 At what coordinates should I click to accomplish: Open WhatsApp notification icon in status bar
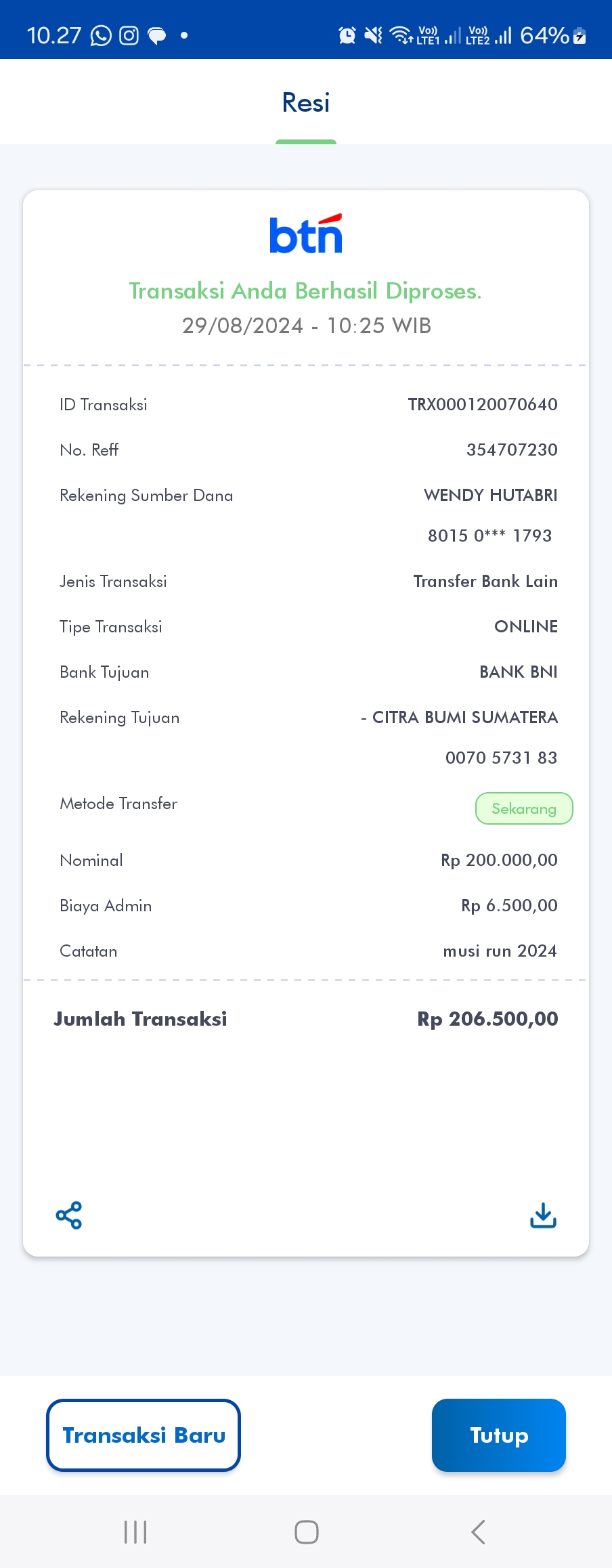[x=101, y=35]
